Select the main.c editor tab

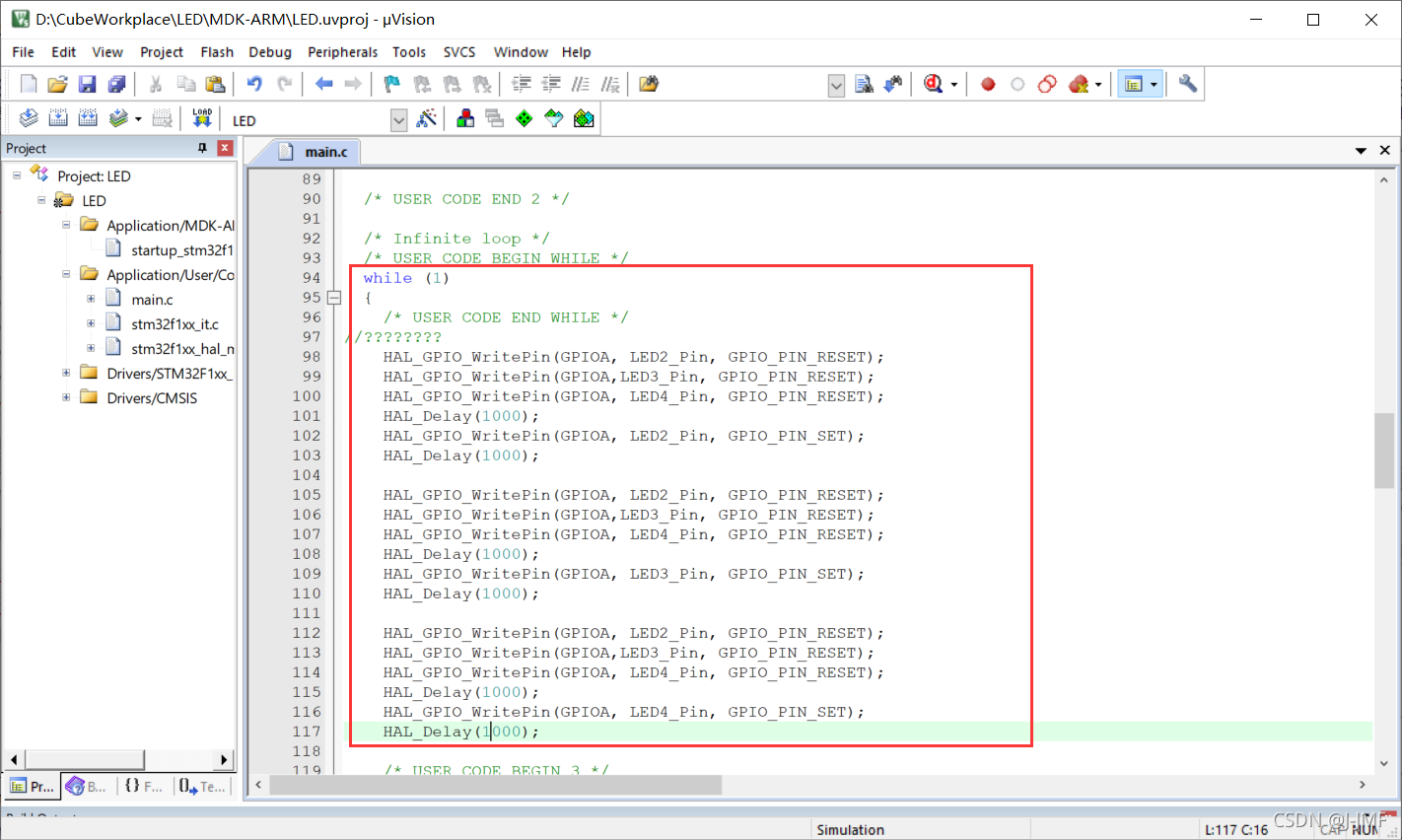click(x=314, y=152)
